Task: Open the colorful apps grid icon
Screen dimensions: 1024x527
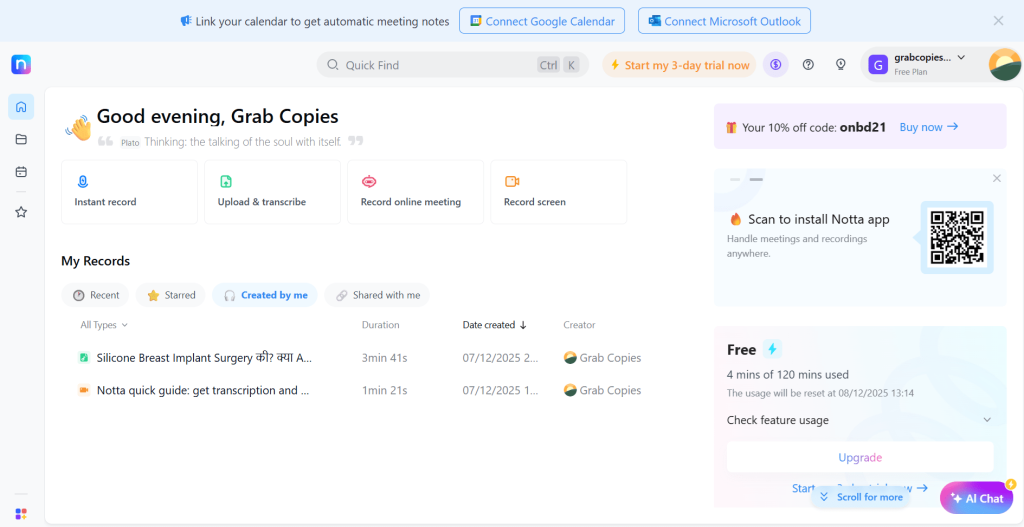Action: (21, 514)
